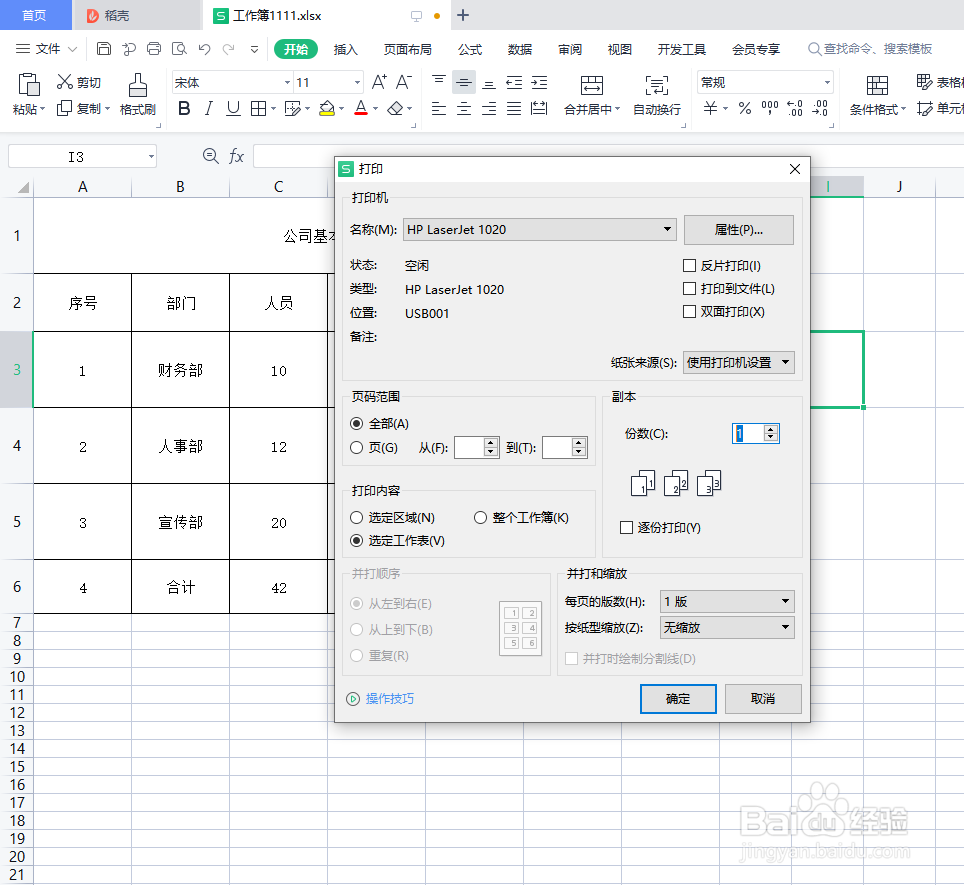The height and width of the screenshot is (885, 964).
Task: Enable Wrap Text (自动换行)
Action: click(x=656, y=108)
